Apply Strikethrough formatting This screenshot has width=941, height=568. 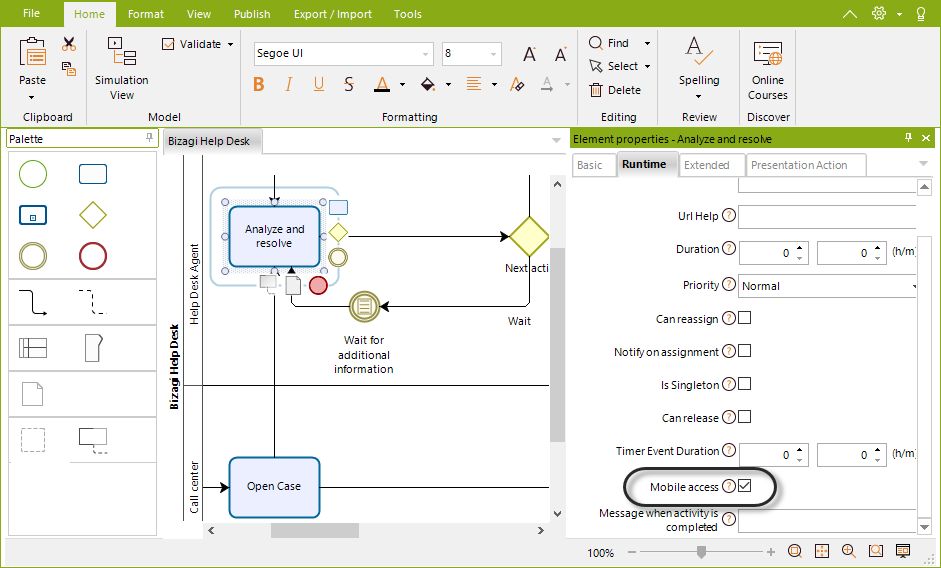pyautogui.click(x=349, y=84)
